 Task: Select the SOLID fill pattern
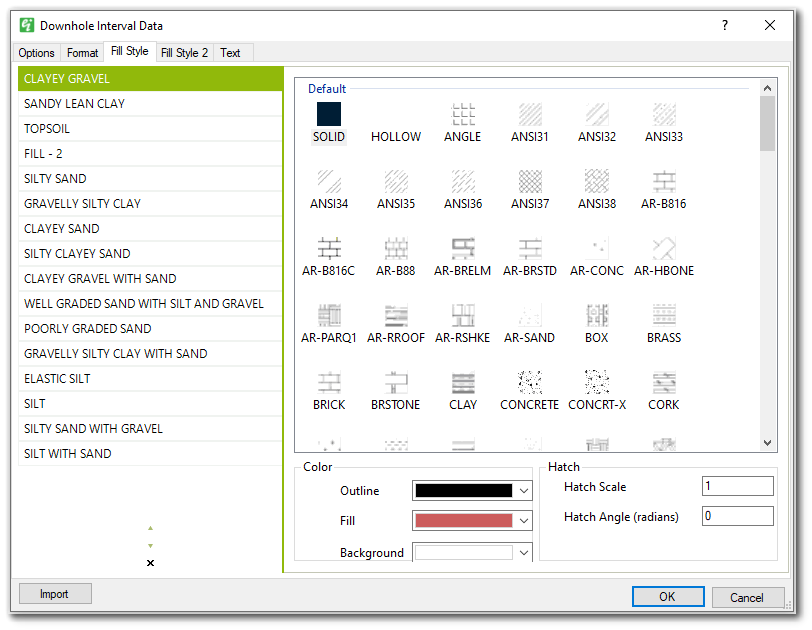coord(328,115)
